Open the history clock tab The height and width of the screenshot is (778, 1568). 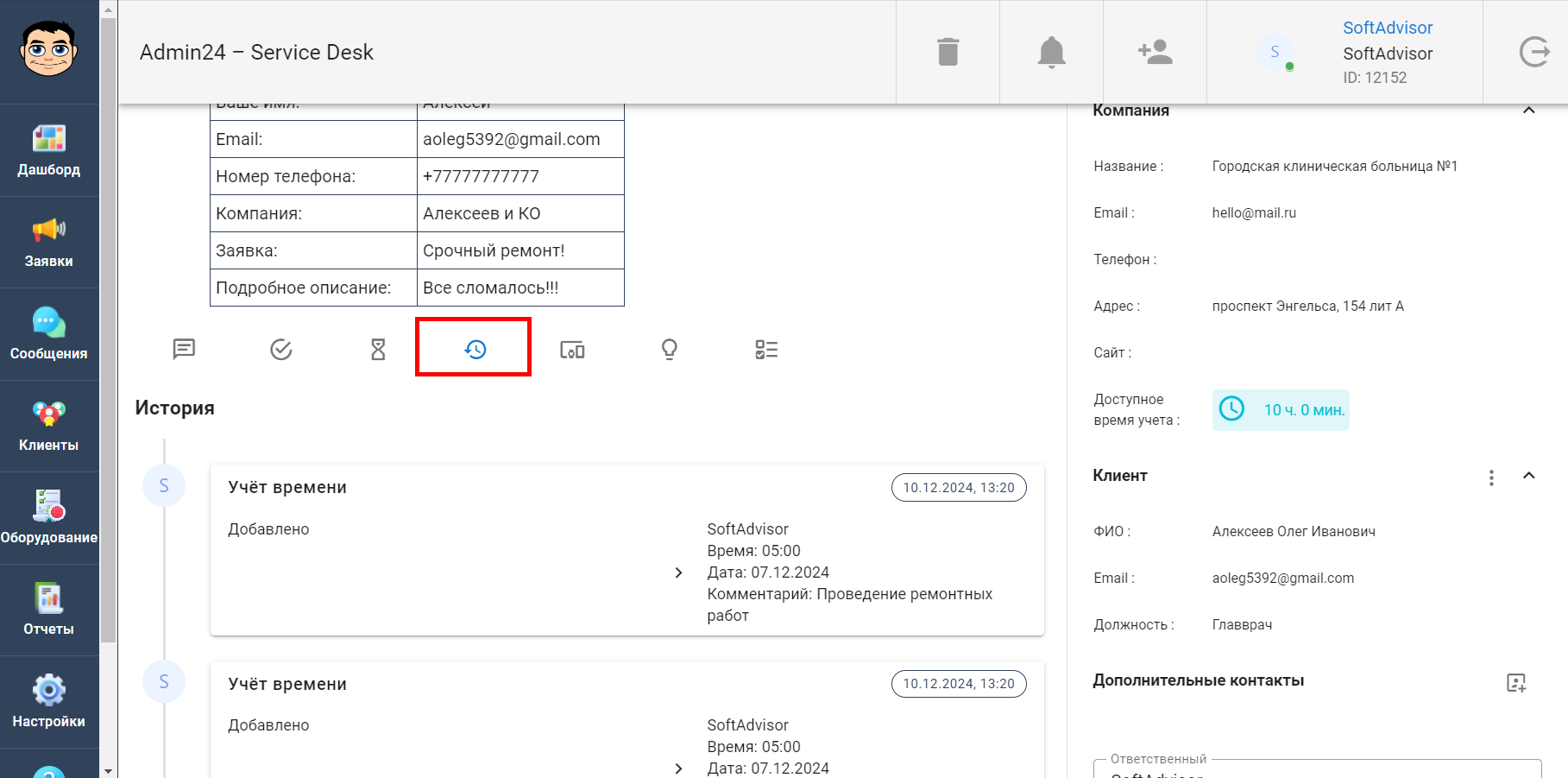point(475,349)
